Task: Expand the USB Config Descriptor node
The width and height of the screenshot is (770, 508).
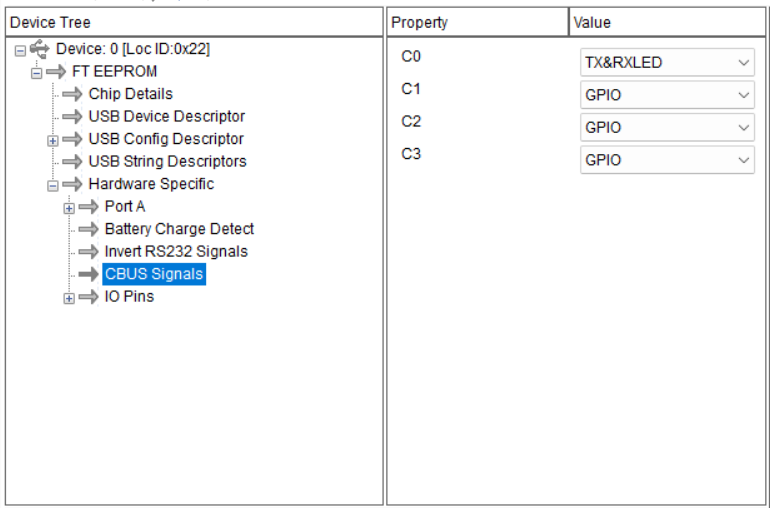Action: click(52, 140)
